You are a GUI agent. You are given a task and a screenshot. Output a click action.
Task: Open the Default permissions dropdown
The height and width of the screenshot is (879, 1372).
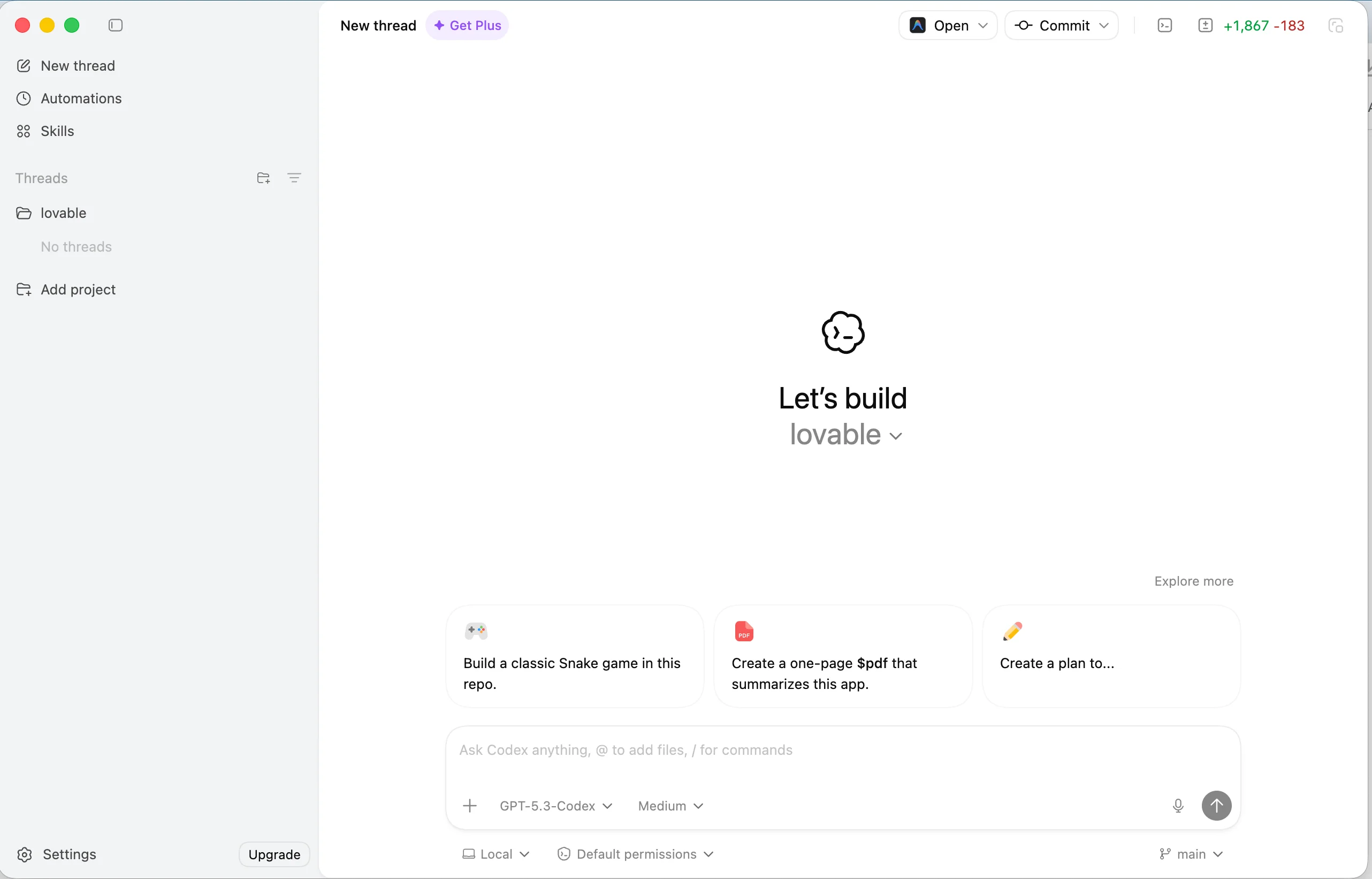tap(636, 854)
